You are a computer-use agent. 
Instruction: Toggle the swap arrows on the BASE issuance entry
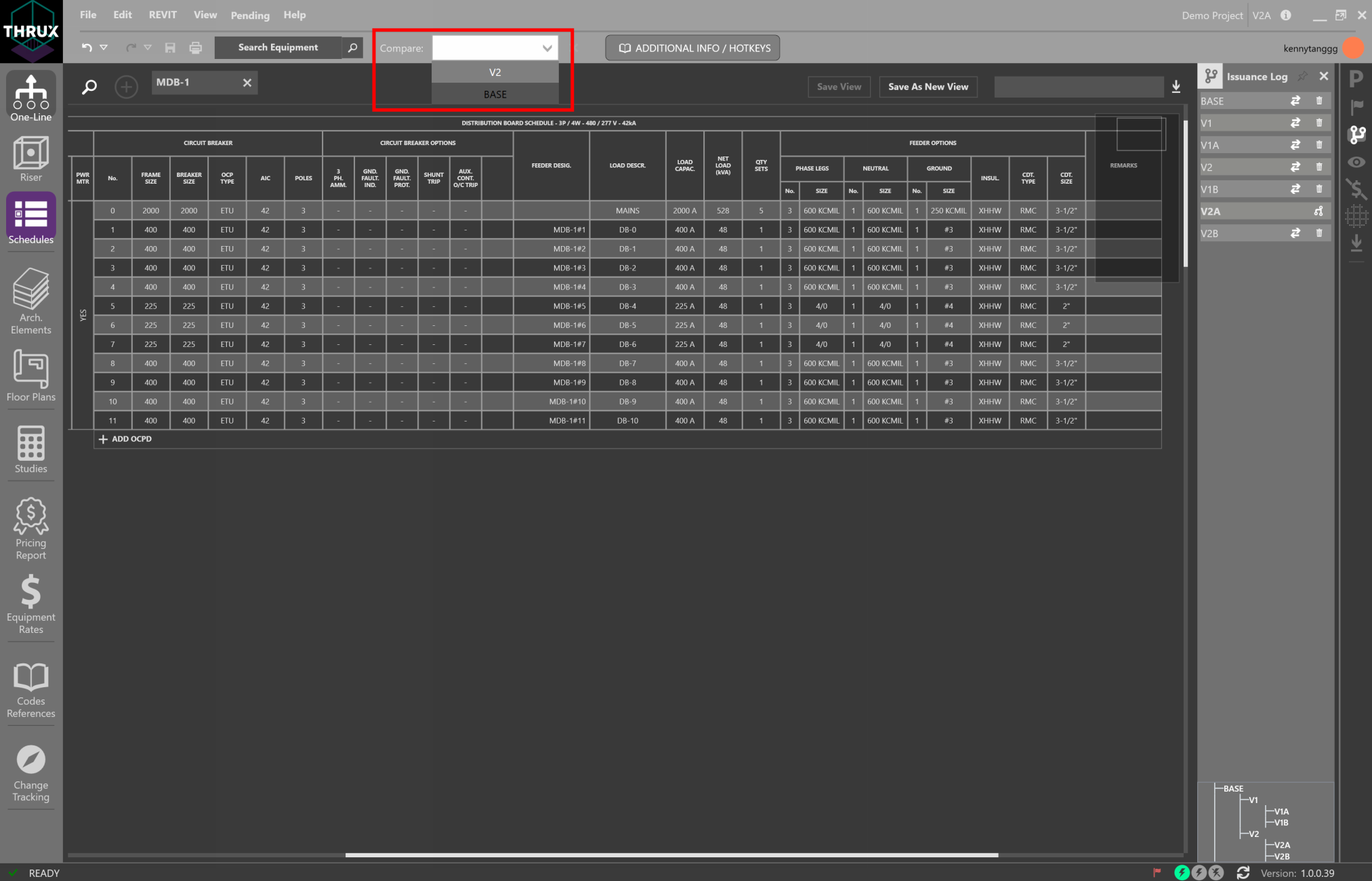pos(1295,100)
